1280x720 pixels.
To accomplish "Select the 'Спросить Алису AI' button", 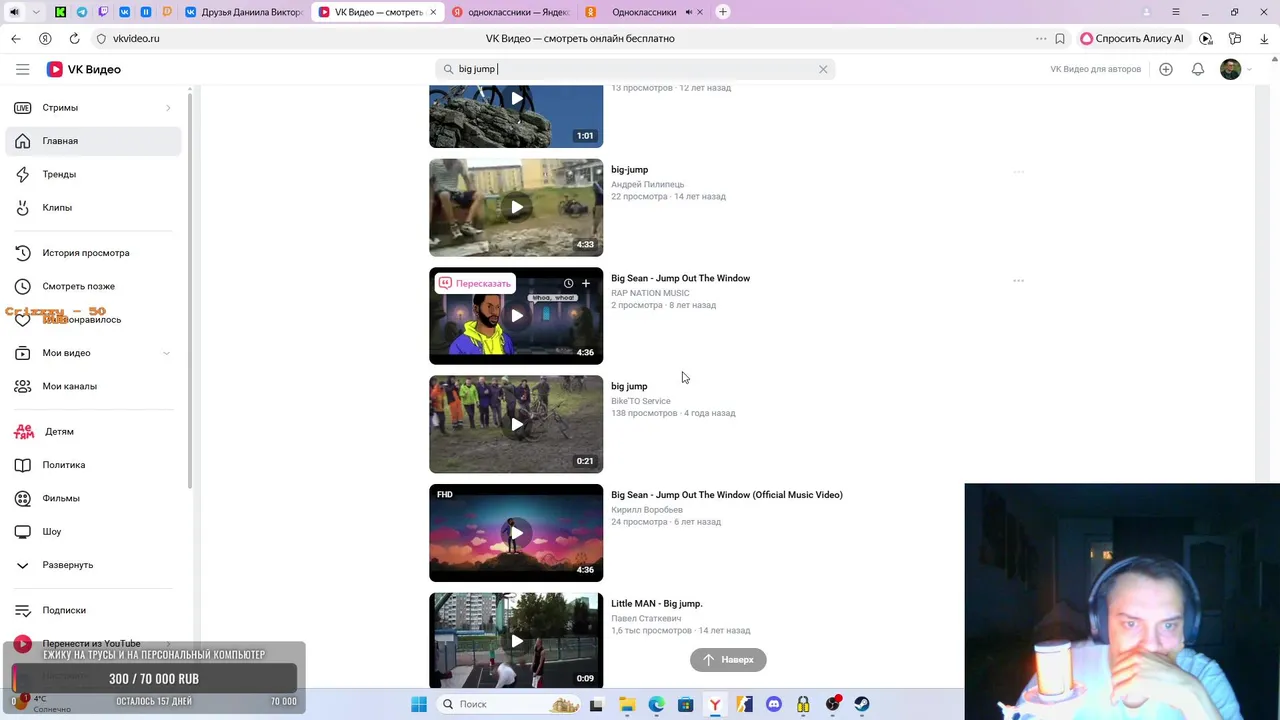I will (x=1132, y=38).
